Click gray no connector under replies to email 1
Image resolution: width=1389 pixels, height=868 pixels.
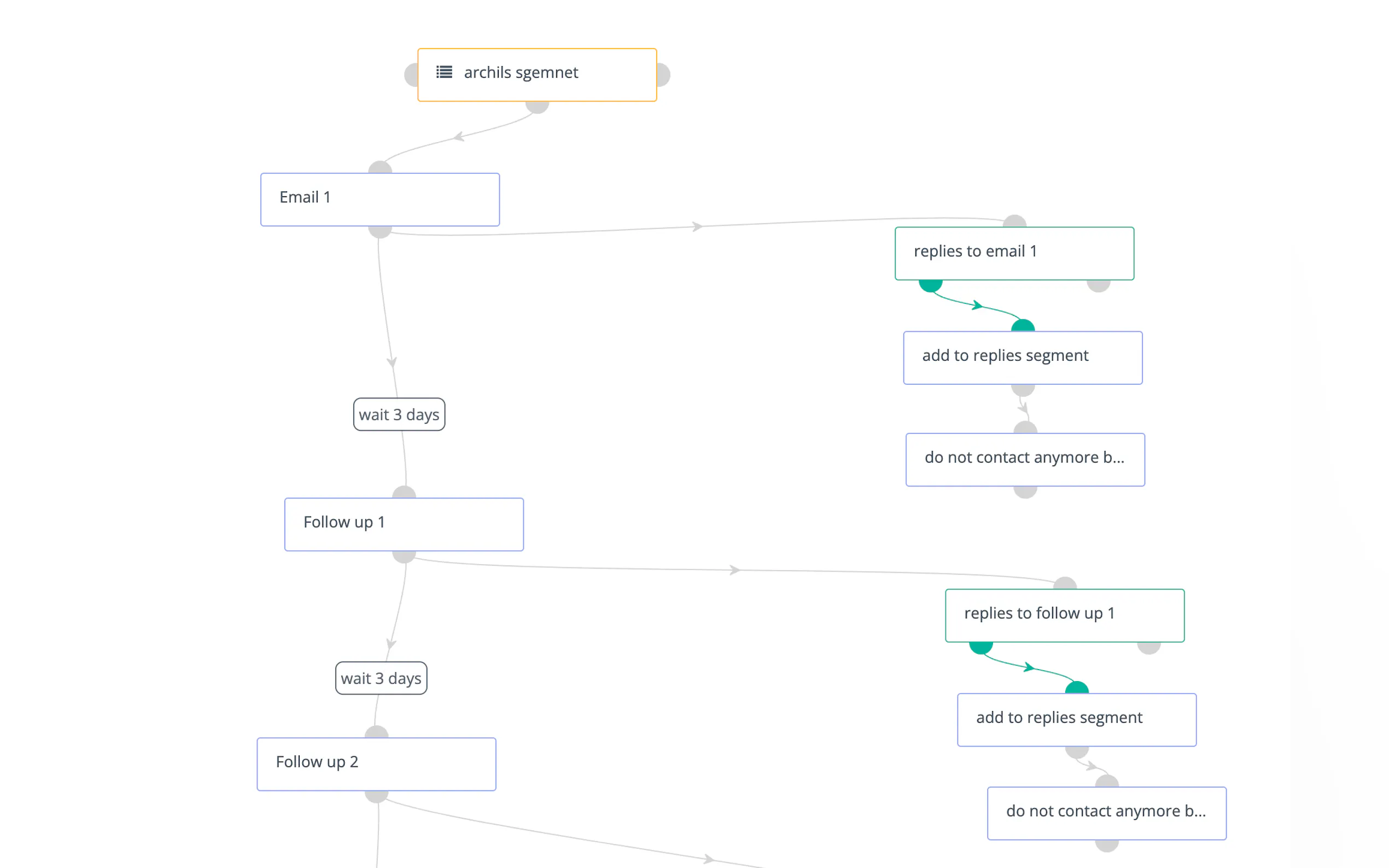point(1098,286)
